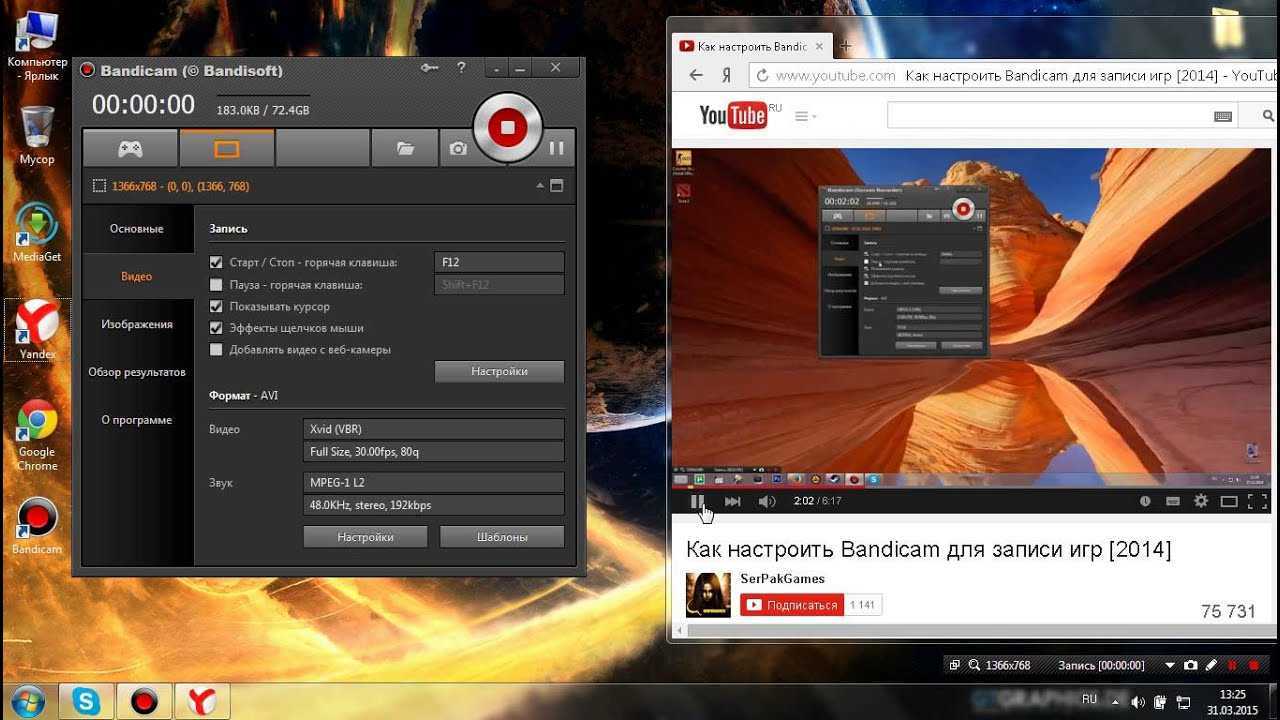Subscribe with 'Подписаться' button
The width and height of the screenshot is (1280, 720).
point(792,605)
